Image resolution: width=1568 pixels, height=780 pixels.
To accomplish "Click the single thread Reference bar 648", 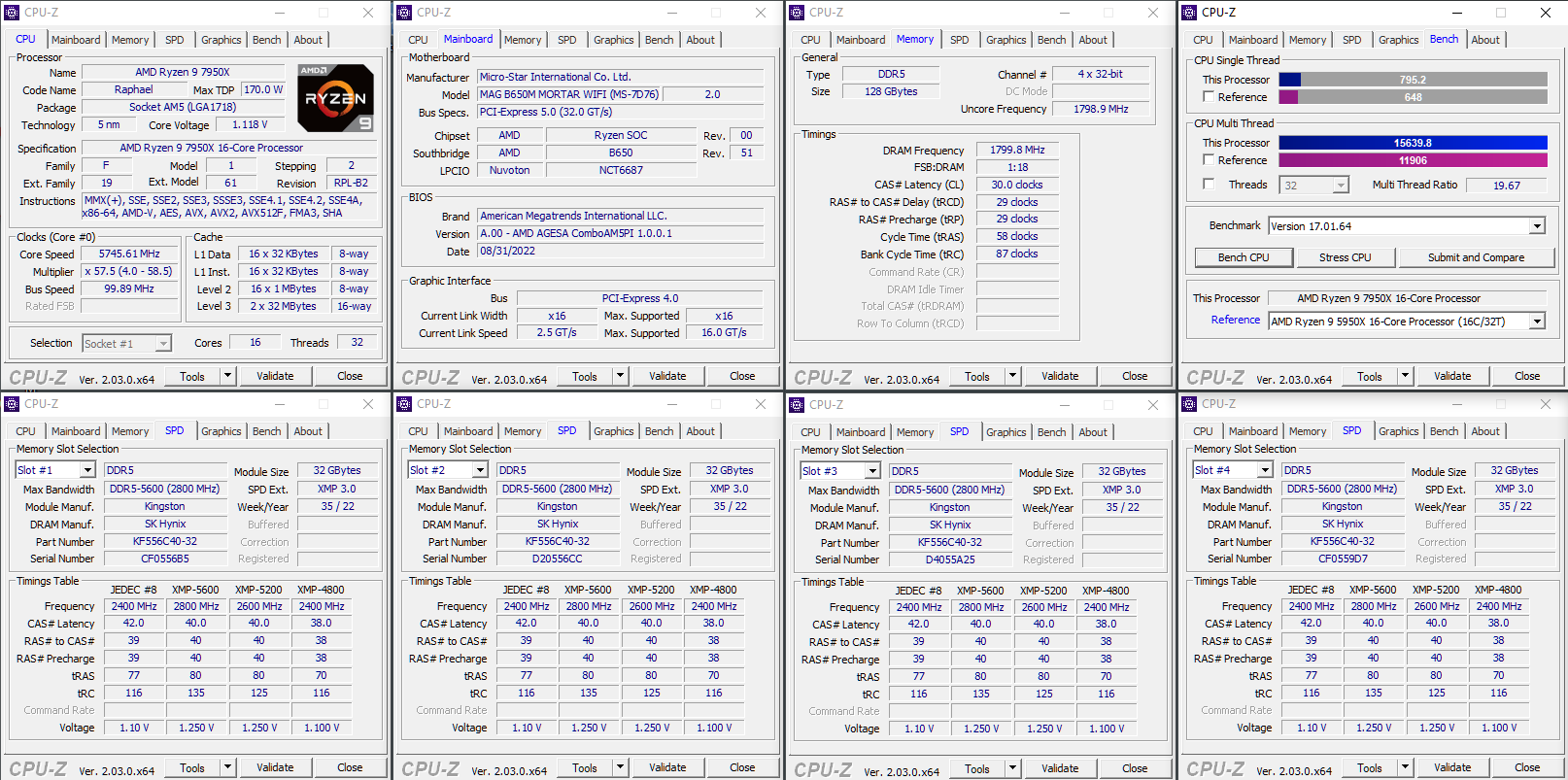I will pyautogui.click(x=1413, y=97).
